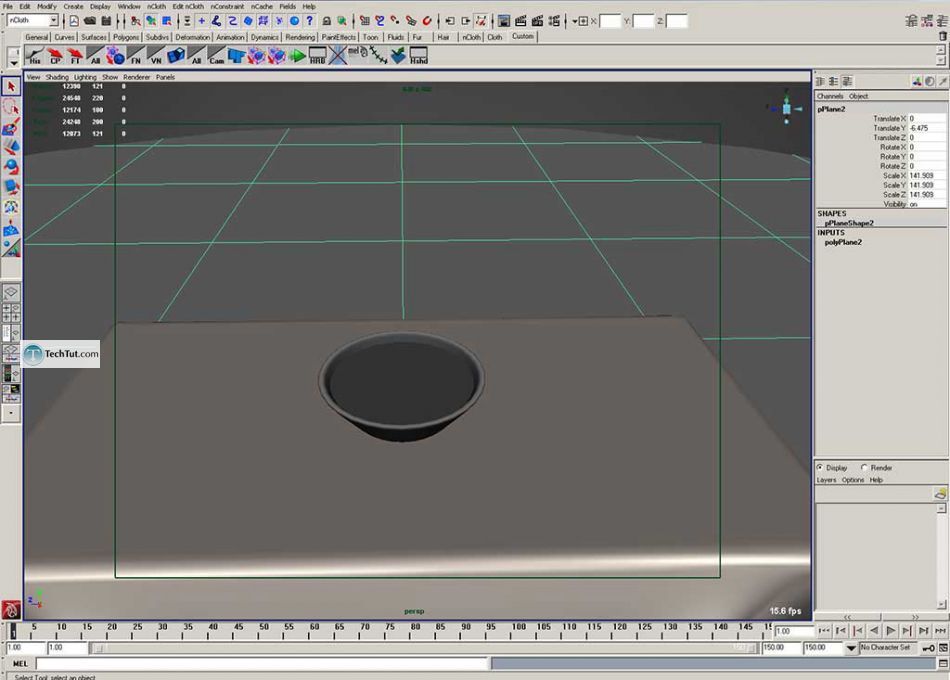This screenshot has width=950, height=680.
Task: Toggle the lock current selection icon
Action: click(x=327, y=21)
